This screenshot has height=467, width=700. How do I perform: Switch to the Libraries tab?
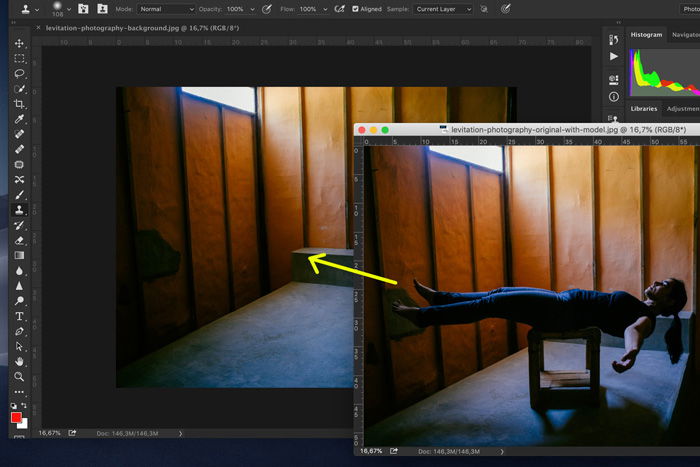coord(644,108)
